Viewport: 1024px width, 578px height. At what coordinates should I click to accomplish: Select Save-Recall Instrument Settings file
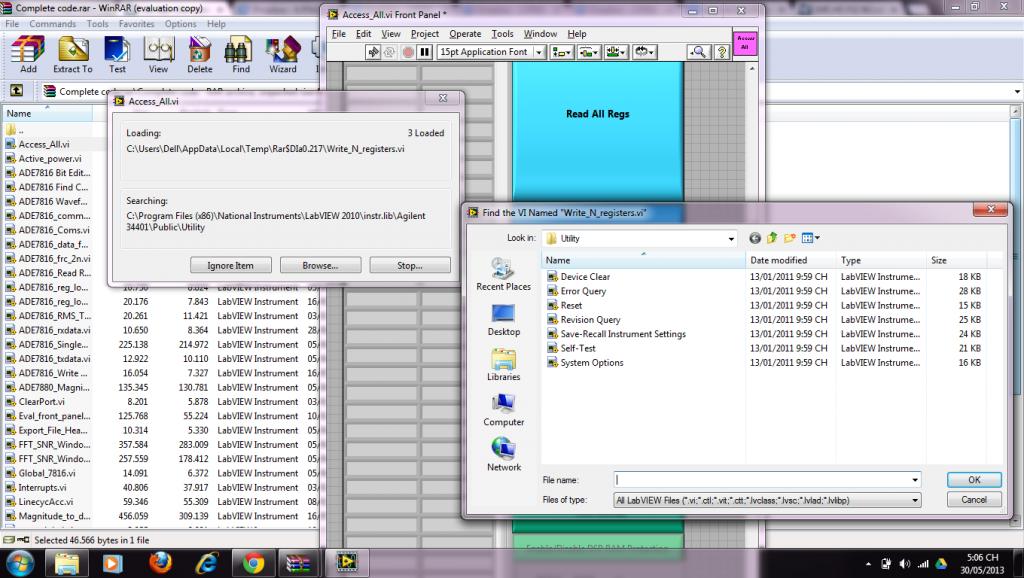coord(622,334)
